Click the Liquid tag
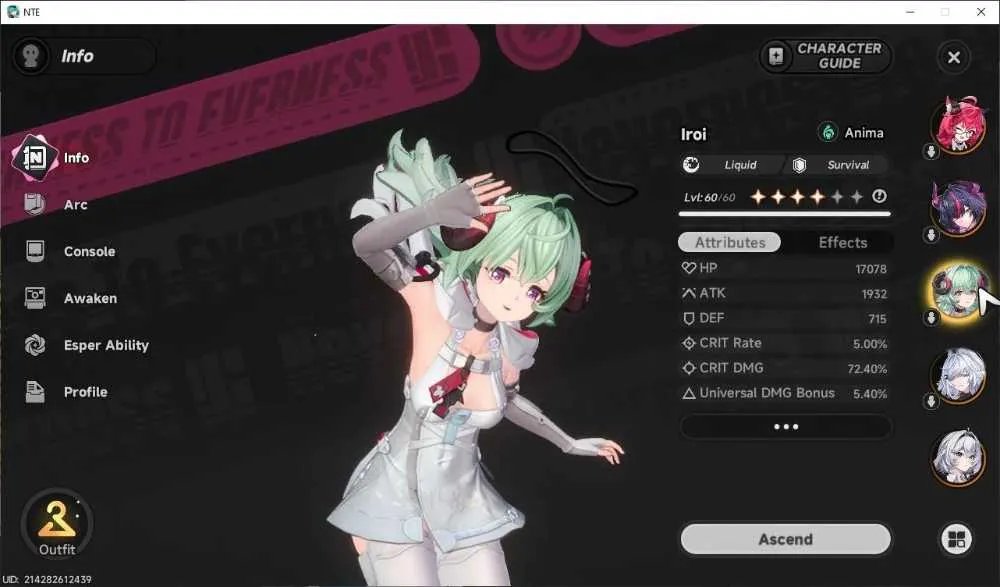Screen dimensions: 1000x587 730,165
